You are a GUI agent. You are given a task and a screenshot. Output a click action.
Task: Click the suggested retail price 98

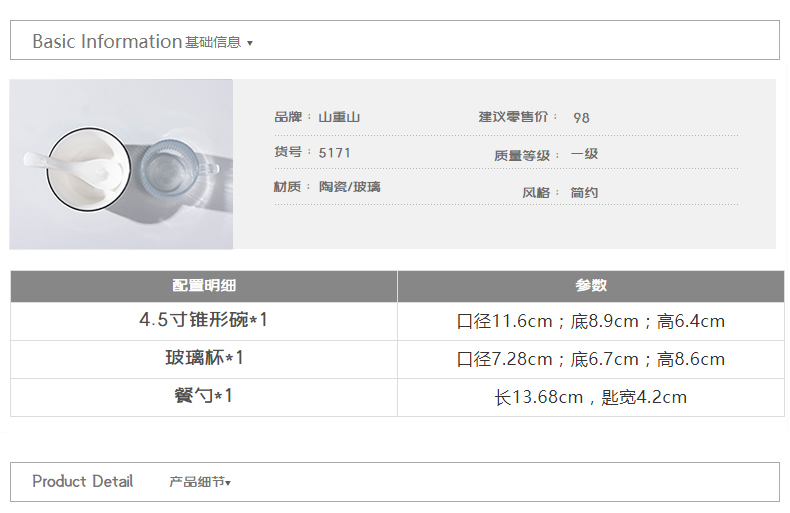[x=581, y=118]
